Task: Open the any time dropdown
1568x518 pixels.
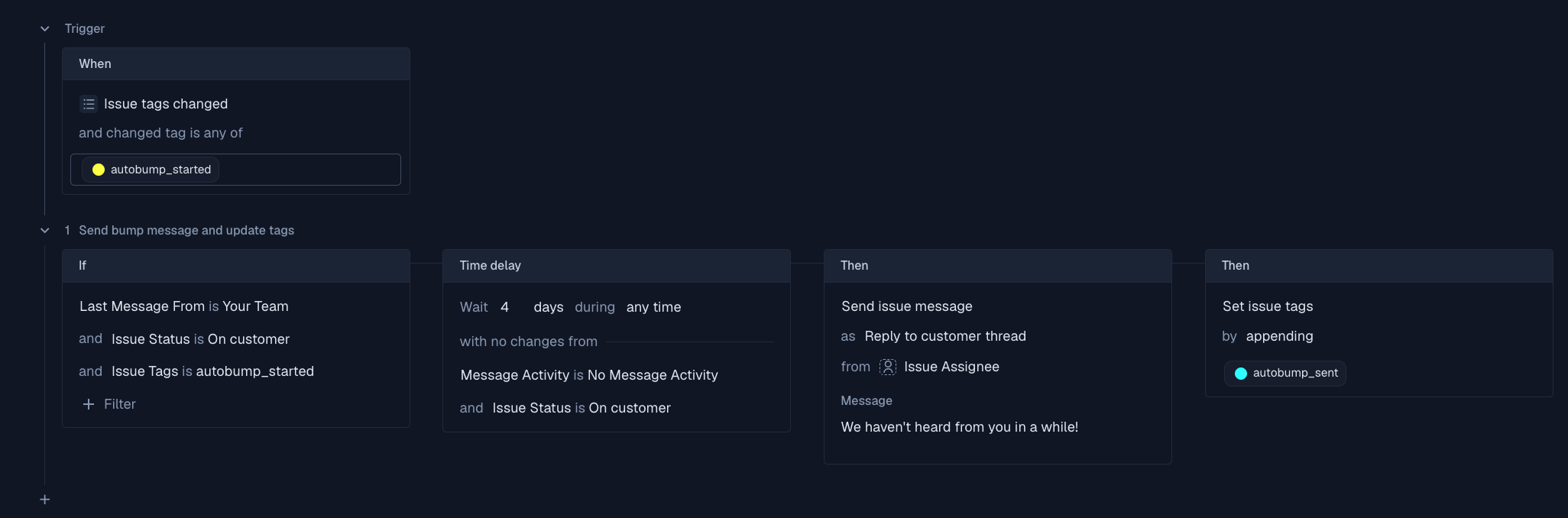Action: coord(653,307)
